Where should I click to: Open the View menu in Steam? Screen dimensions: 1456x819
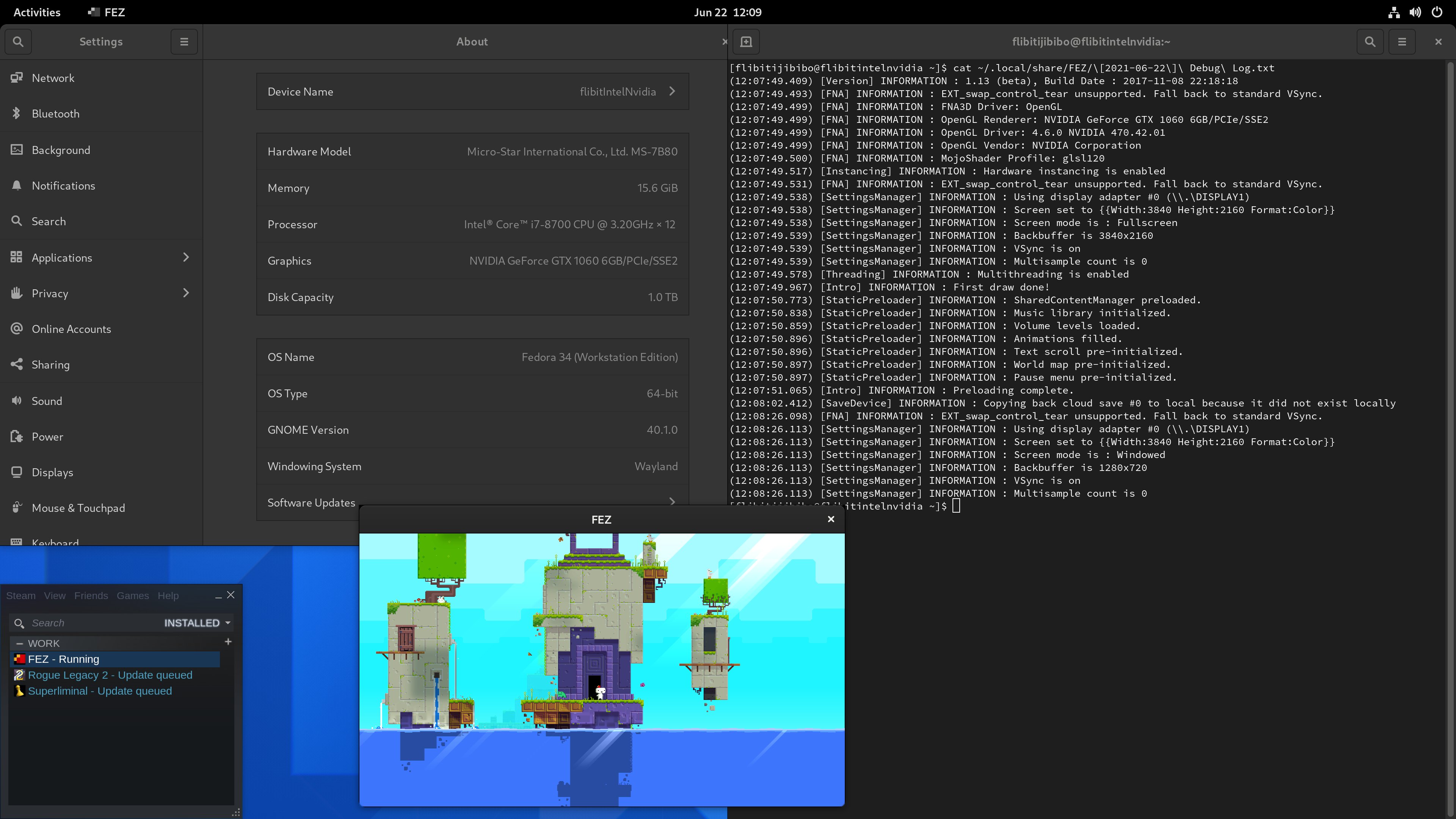tap(55, 596)
